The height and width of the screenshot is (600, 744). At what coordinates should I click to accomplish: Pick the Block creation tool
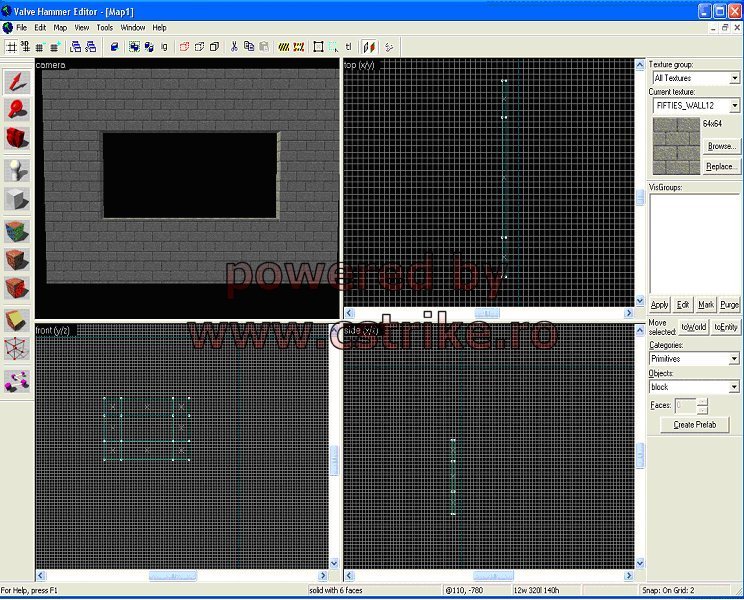[17, 200]
